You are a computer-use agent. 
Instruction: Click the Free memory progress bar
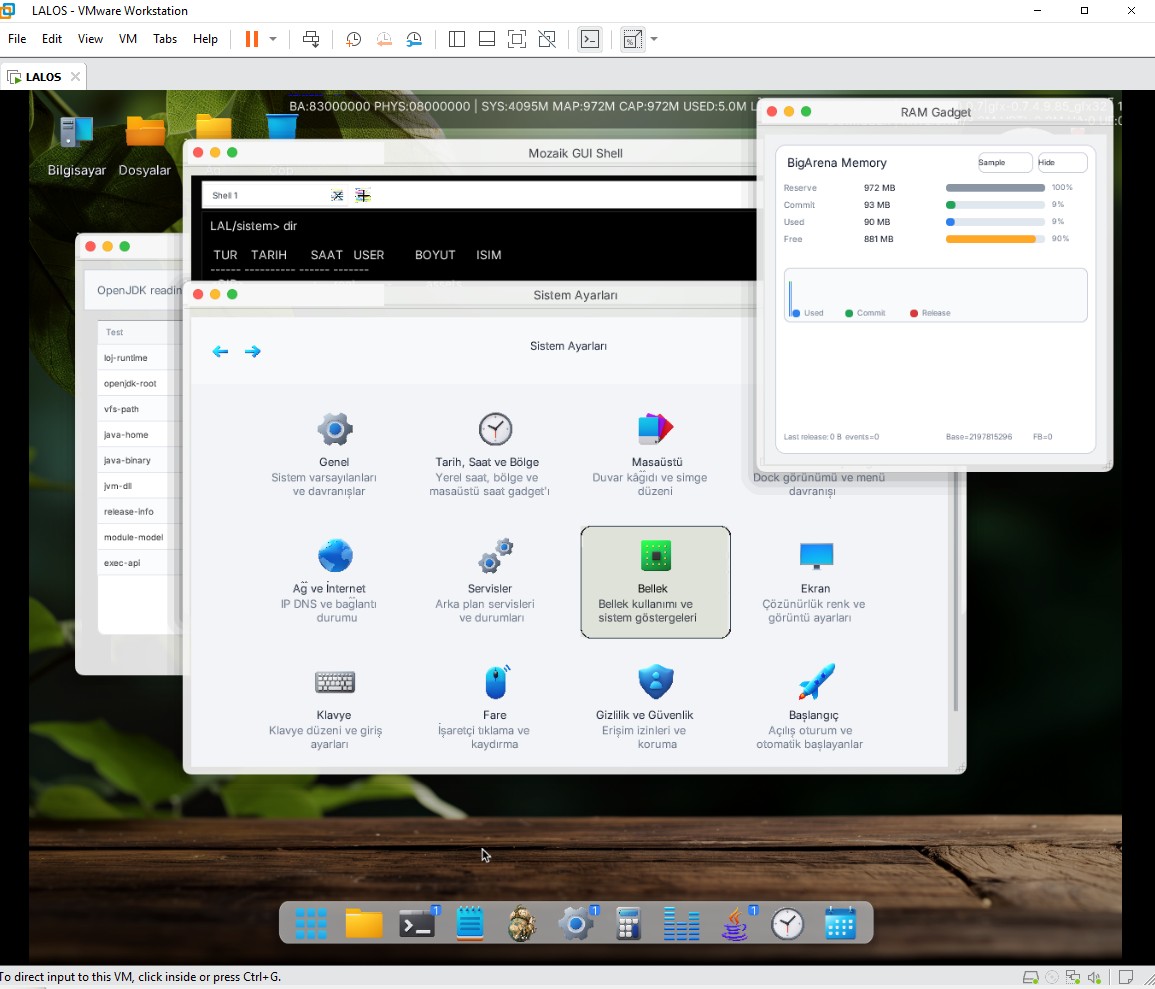[994, 239]
